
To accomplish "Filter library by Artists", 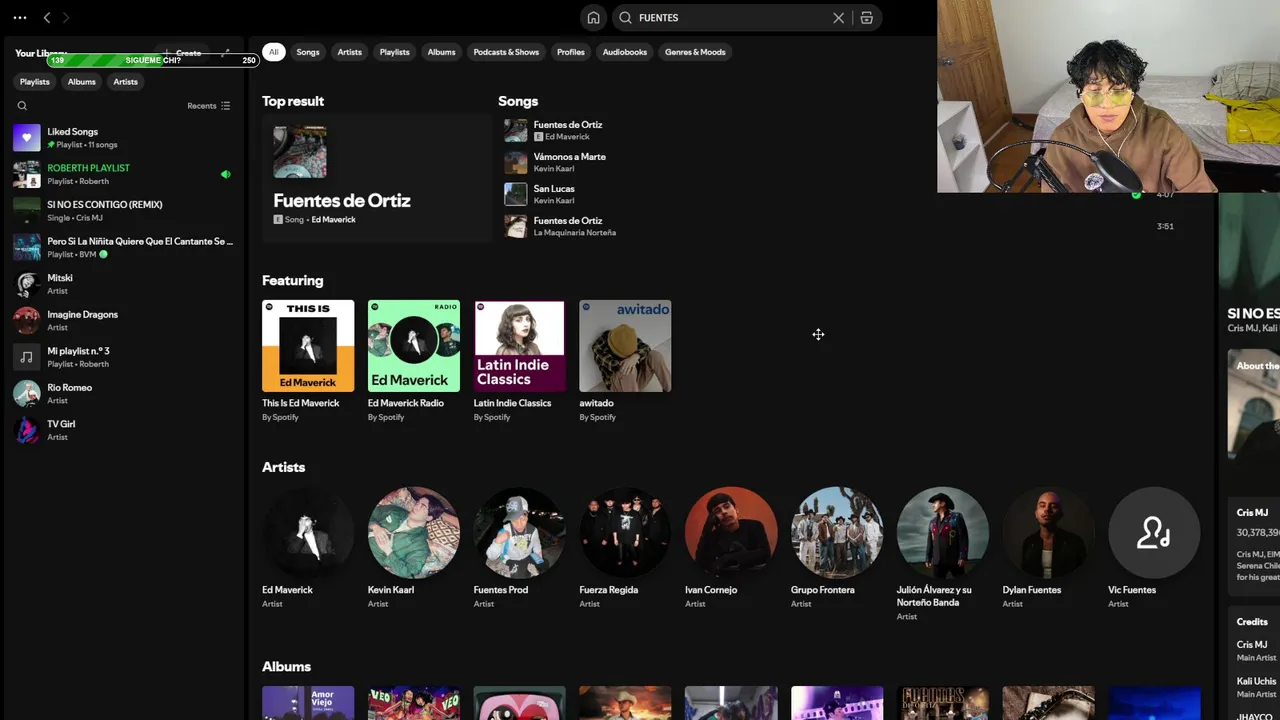I will [125, 82].
